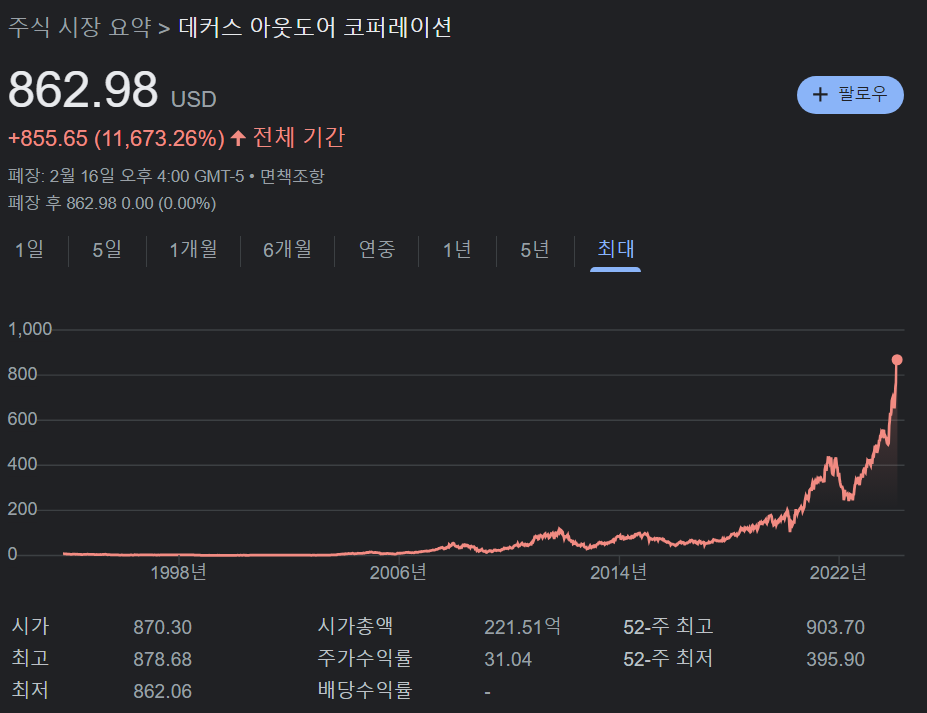Viewport: 927px width, 713px height.
Task: Click the price line peak near 2012
Action: 559,530
